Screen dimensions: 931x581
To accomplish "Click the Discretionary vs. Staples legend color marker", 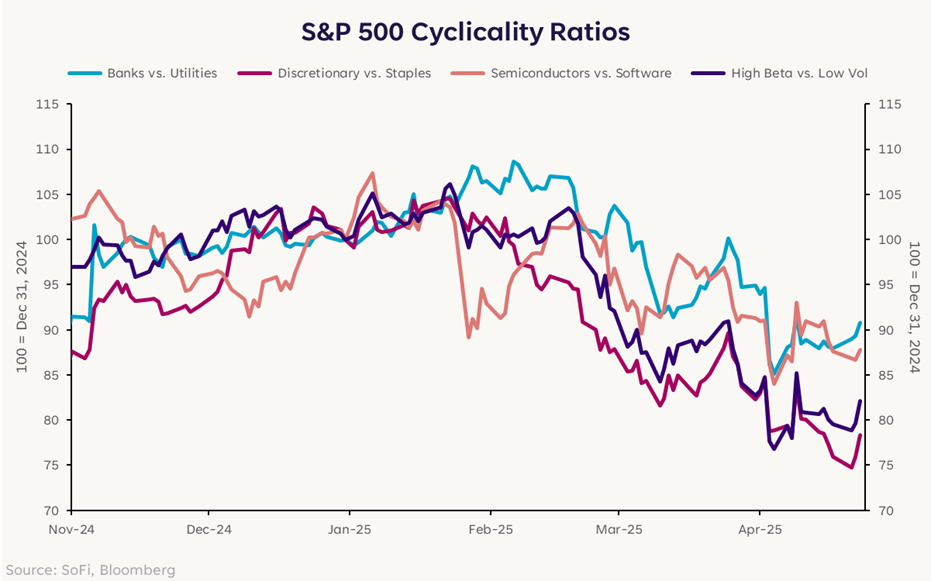I will coord(258,73).
